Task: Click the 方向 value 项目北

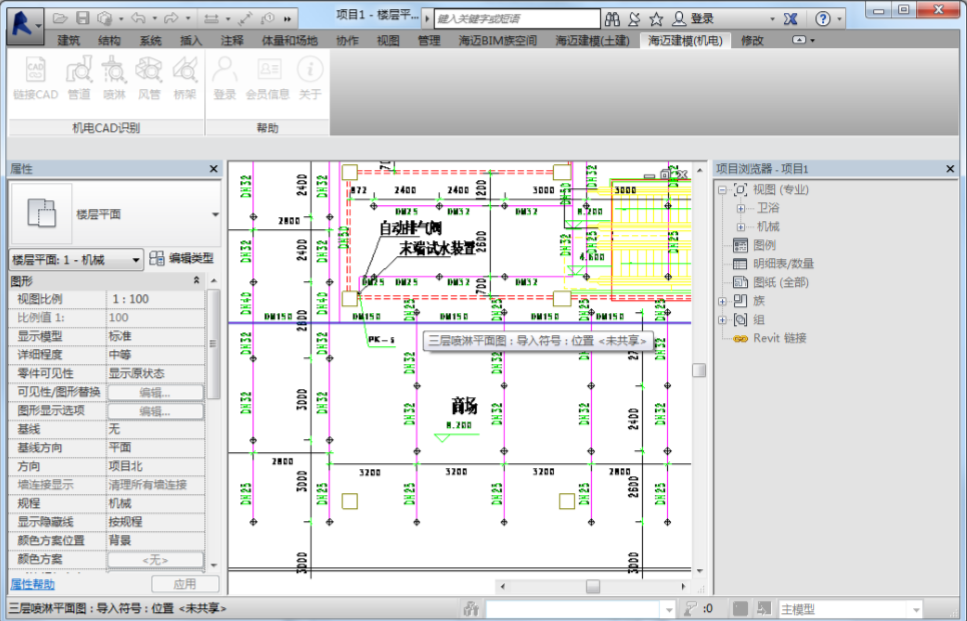Action: [x=155, y=467]
